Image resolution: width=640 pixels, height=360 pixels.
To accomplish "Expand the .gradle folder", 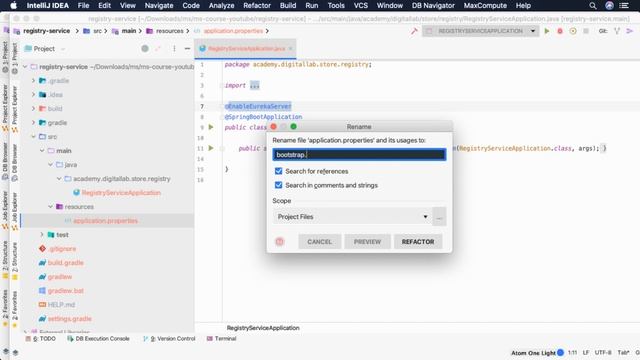I will 33,81.
